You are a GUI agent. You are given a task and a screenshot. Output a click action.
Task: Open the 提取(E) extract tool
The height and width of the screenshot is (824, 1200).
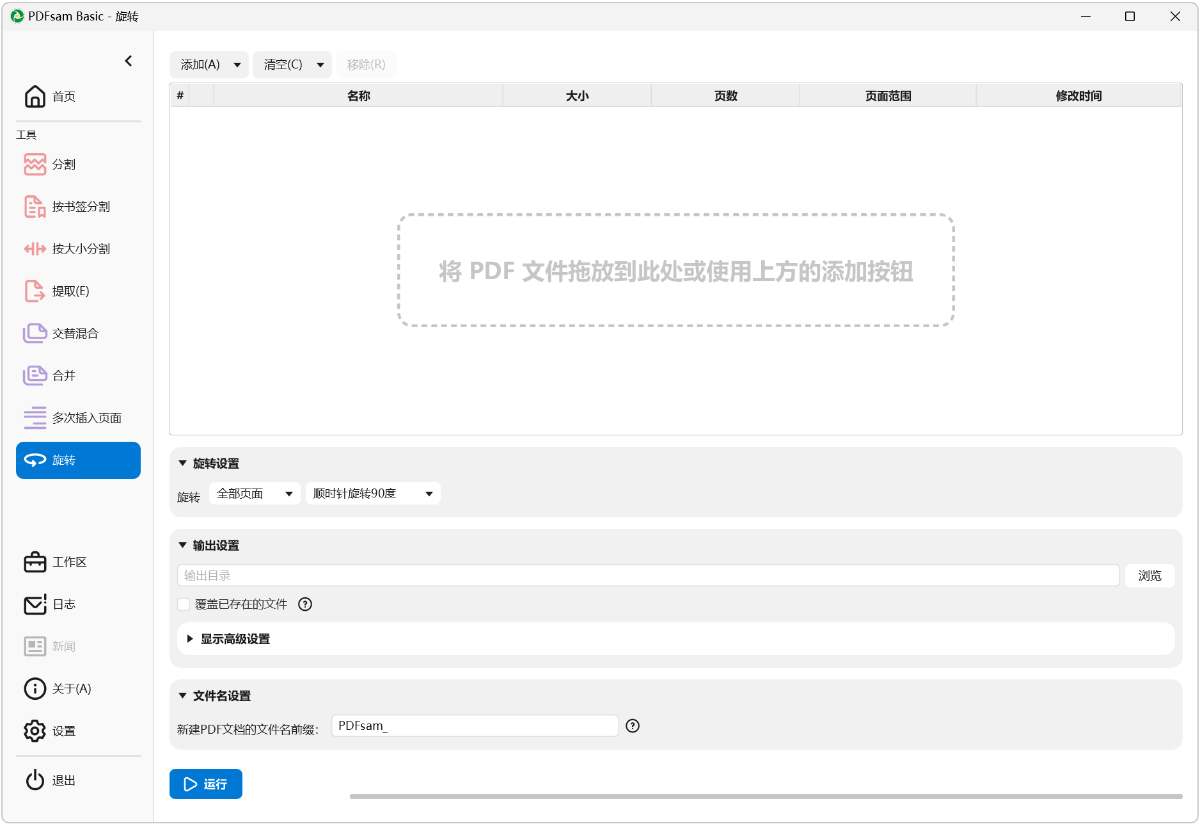tap(78, 291)
